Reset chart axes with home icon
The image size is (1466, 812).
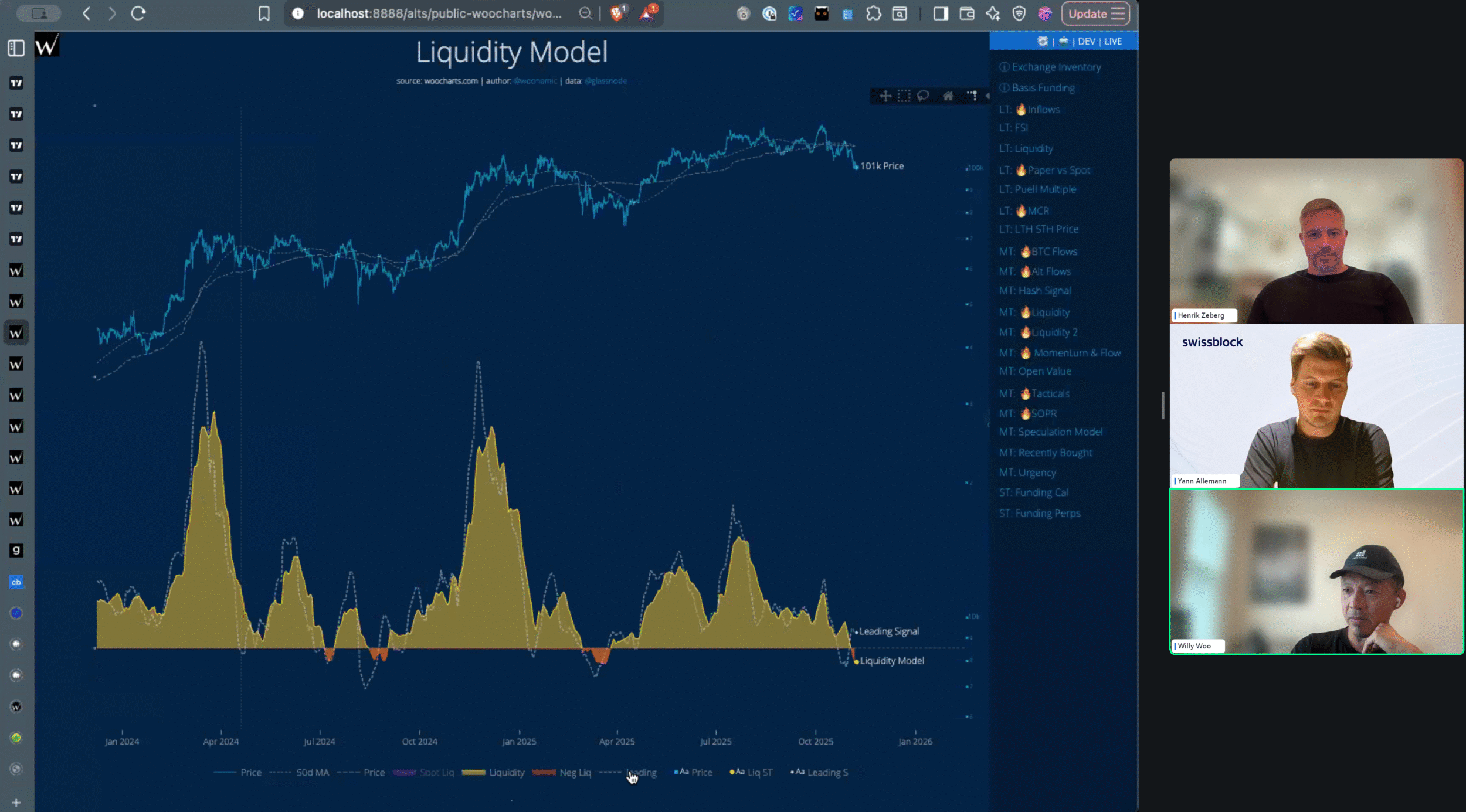948,96
